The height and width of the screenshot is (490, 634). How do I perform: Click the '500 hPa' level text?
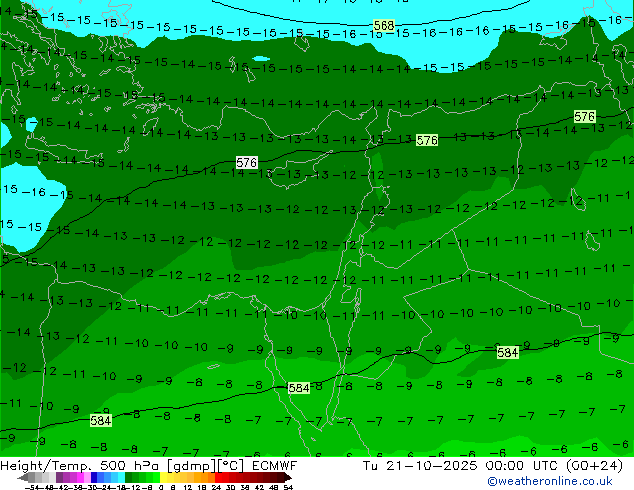tap(129, 466)
